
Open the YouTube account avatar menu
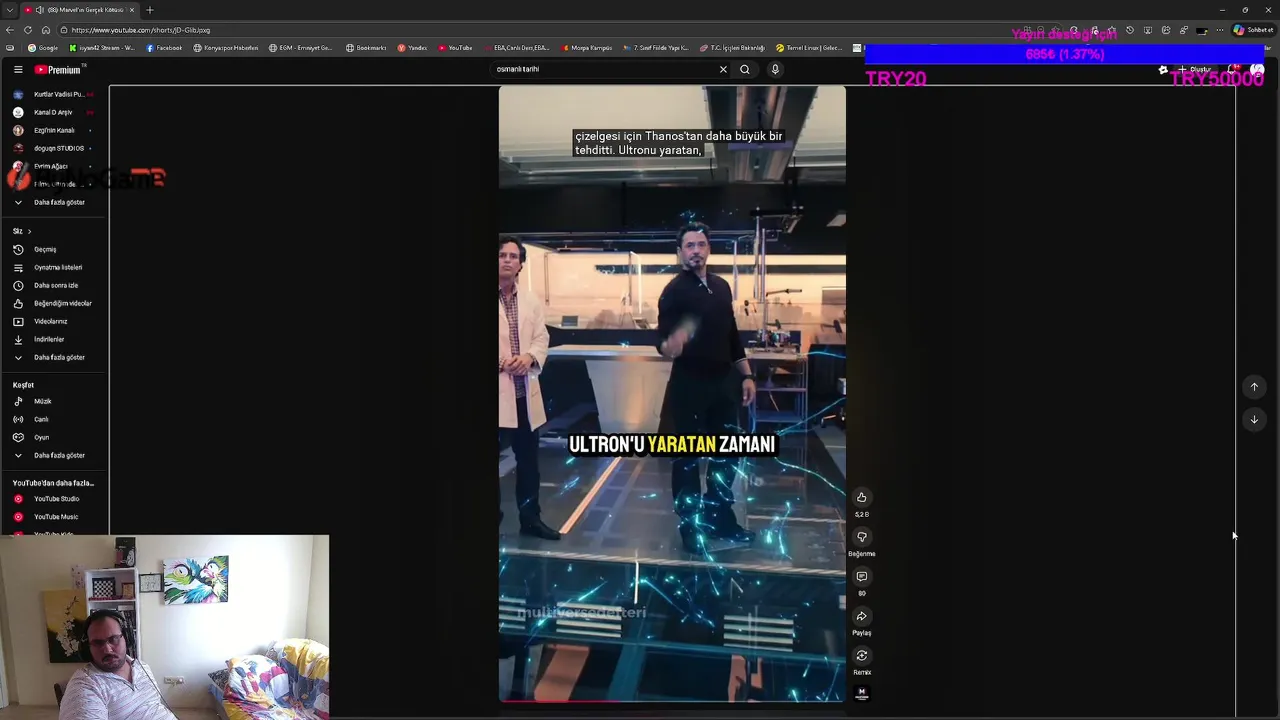pos(1258,70)
